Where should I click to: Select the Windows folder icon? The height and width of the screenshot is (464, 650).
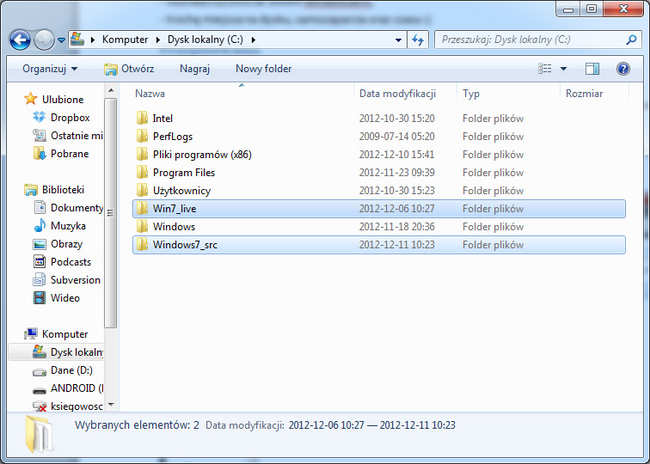[142, 226]
